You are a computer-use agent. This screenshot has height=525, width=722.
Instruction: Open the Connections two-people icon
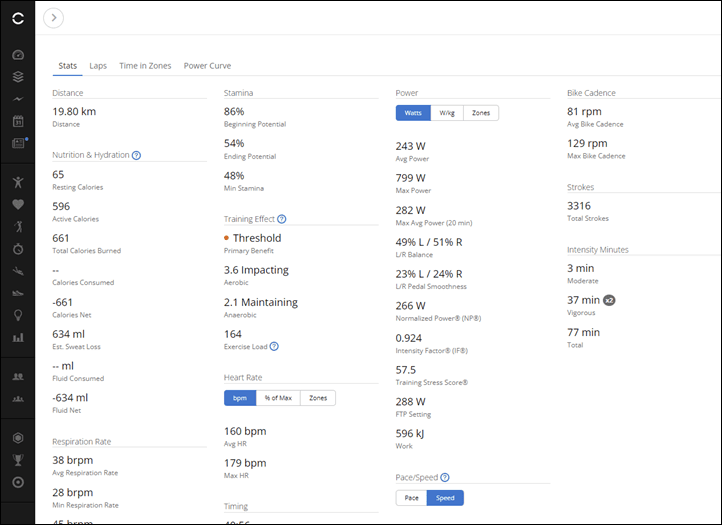(18, 376)
